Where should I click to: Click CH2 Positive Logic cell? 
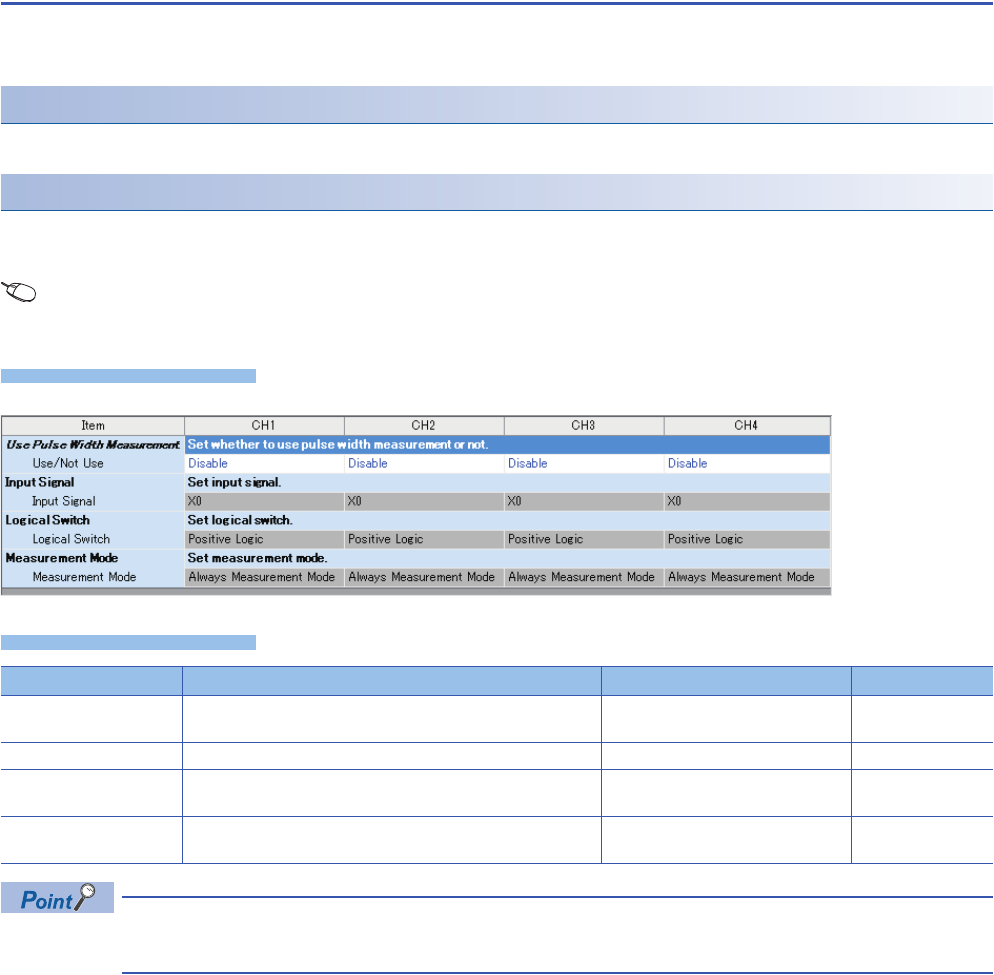point(424,539)
